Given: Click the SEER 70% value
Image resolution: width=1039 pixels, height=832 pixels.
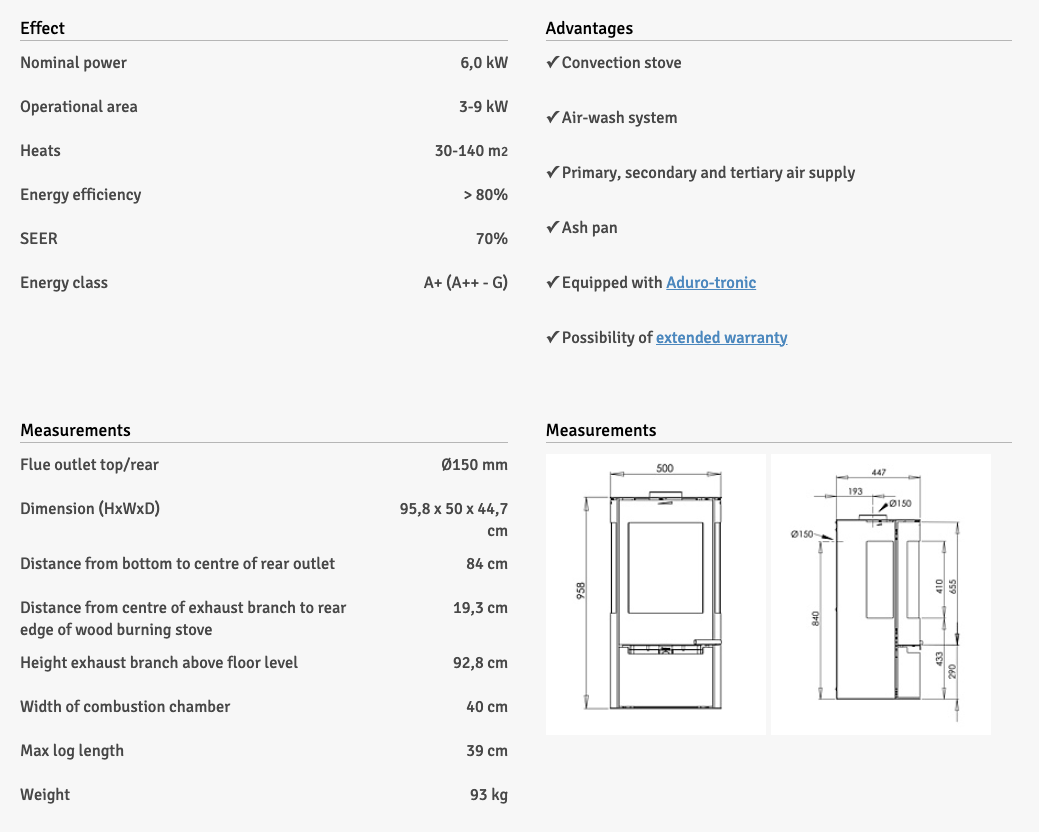Looking at the screenshot, I should 491,239.
